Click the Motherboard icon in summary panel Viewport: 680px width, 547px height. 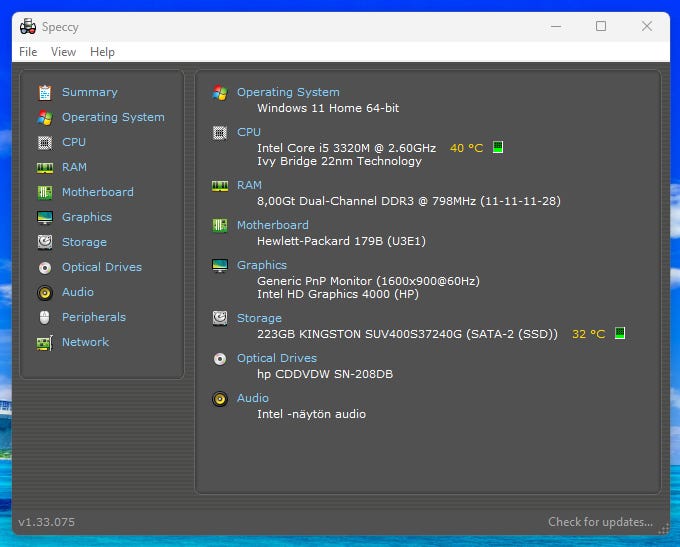coord(220,226)
